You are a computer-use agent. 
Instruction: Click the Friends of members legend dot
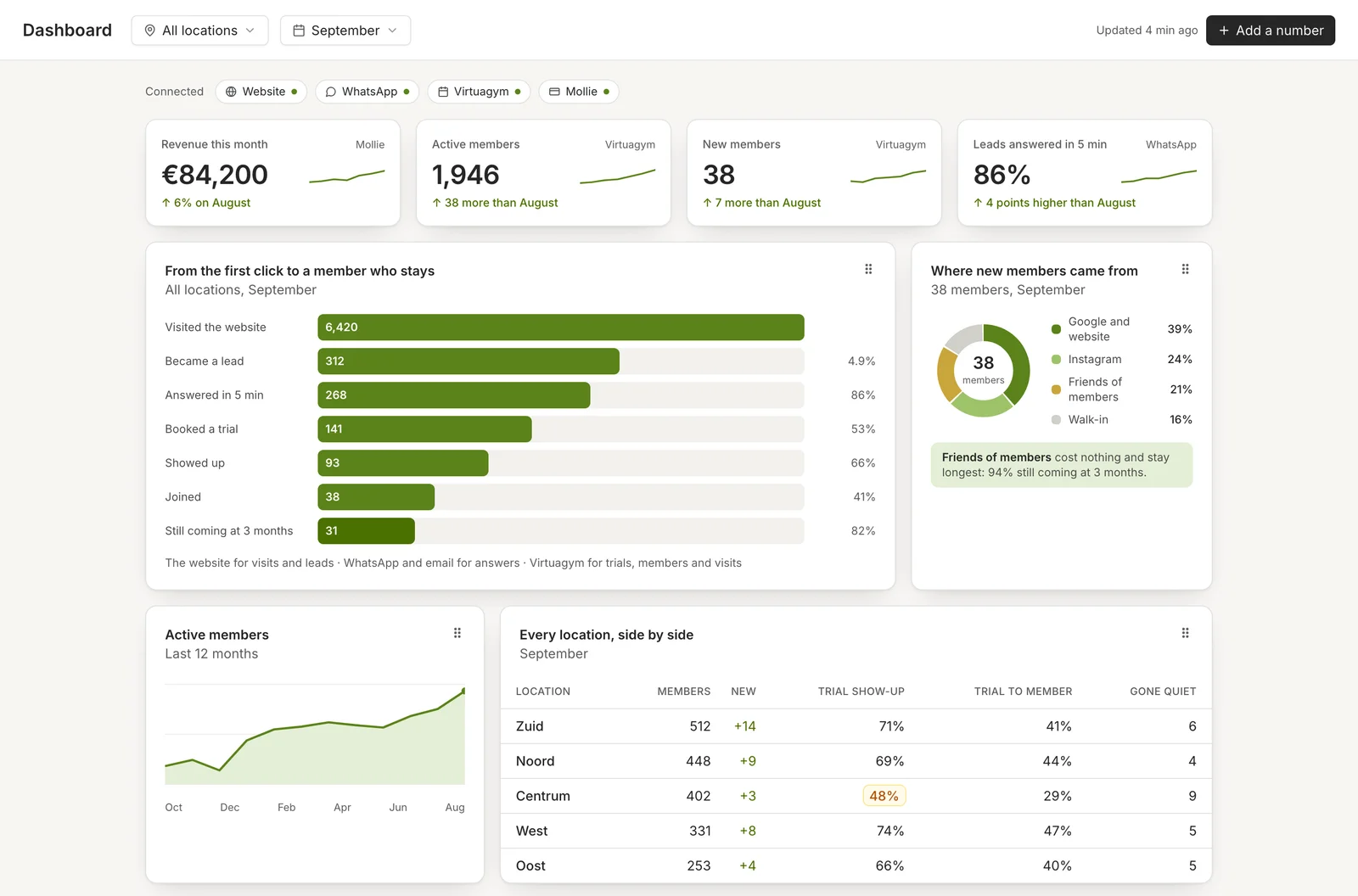[1056, 389]
